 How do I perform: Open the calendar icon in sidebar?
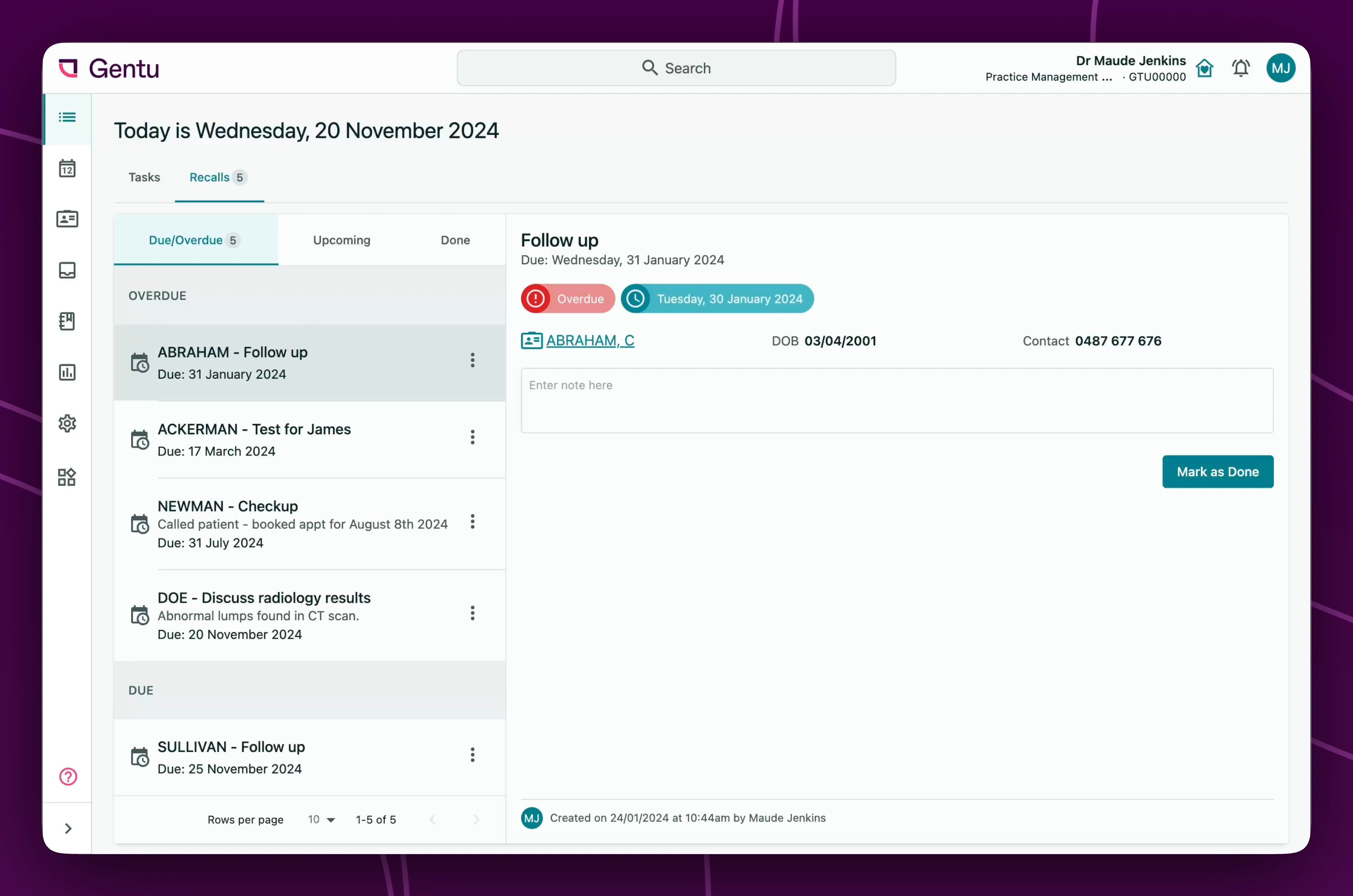pos(67,168)
